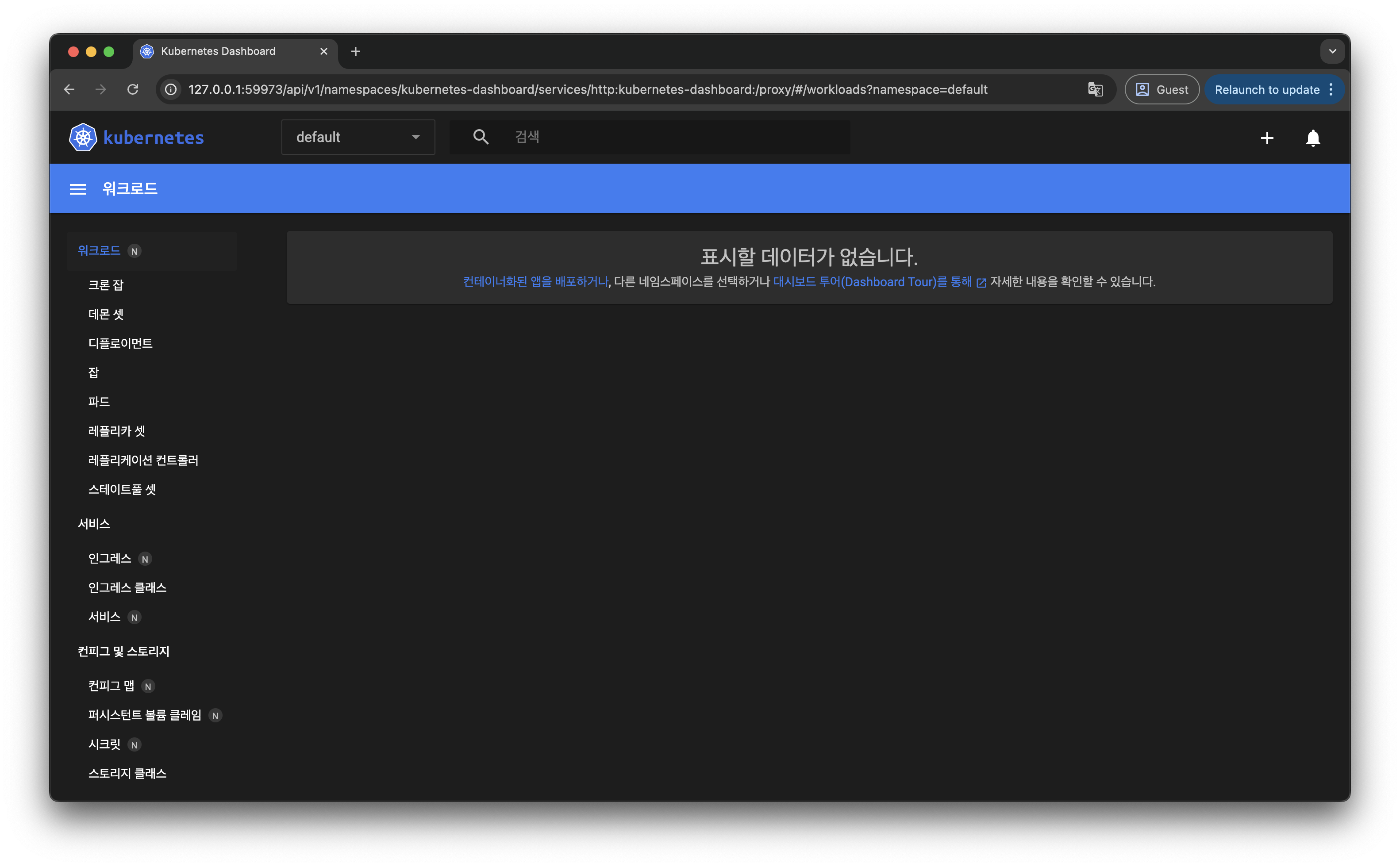Open Chrome three-dot menu

pyautogui.click(x=1331, y=90)
